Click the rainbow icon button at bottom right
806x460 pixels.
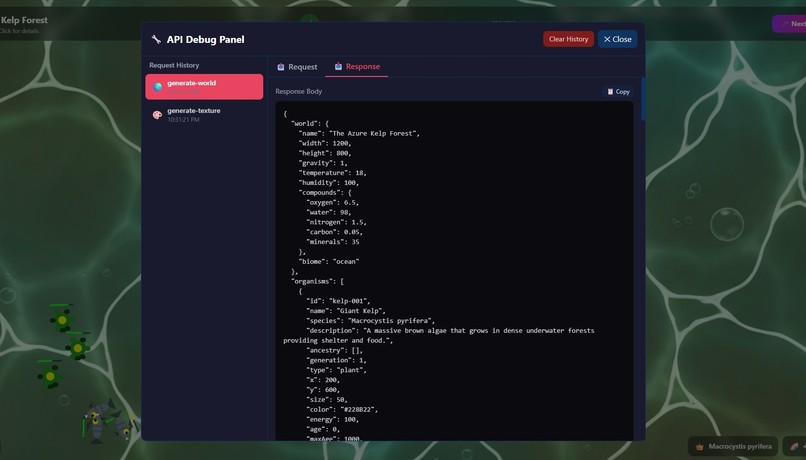click(x=795, y=447)
